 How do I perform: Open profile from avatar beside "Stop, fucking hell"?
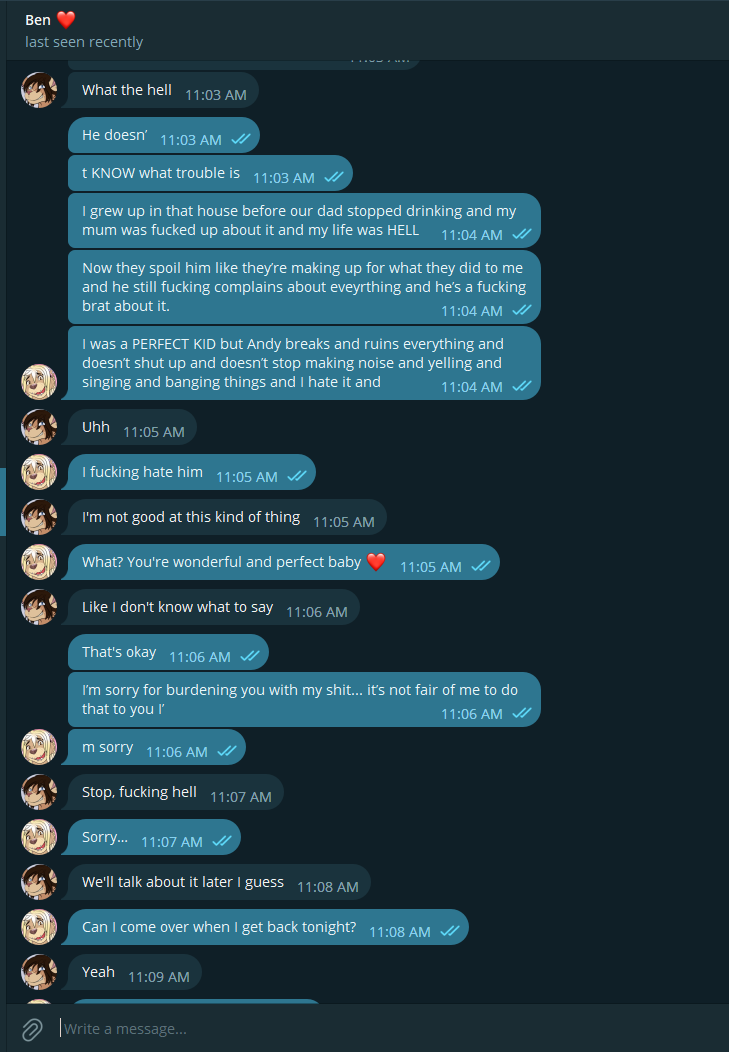point(39,792)
